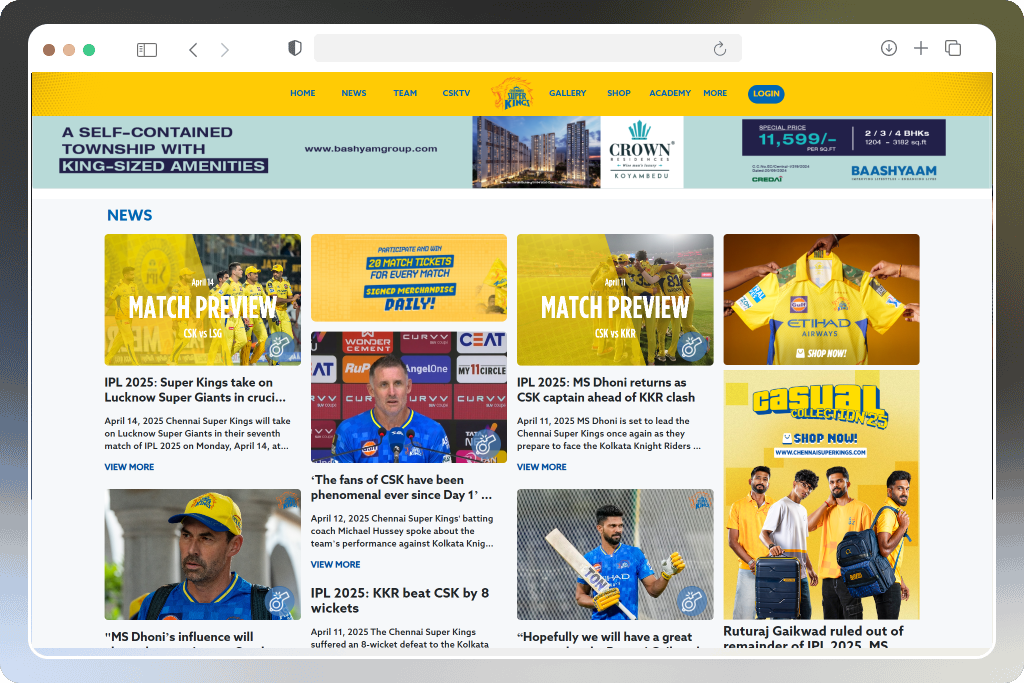Viewport: 1024px width, 683px height.
Task: Go back with the browser back arrow
Action: pos(193,50)
